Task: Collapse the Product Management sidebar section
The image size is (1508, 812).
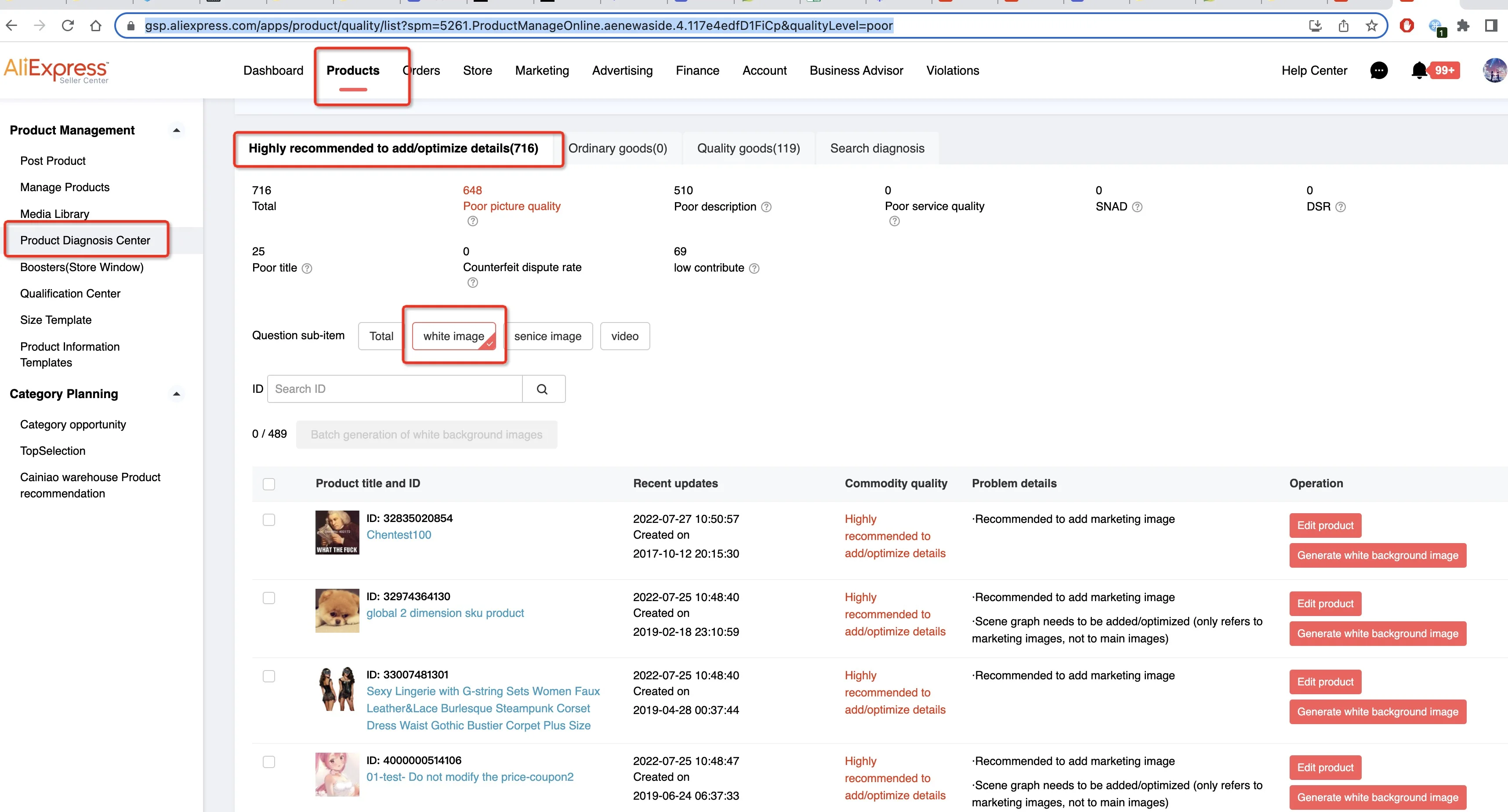Action: click(x=176, y=130)
